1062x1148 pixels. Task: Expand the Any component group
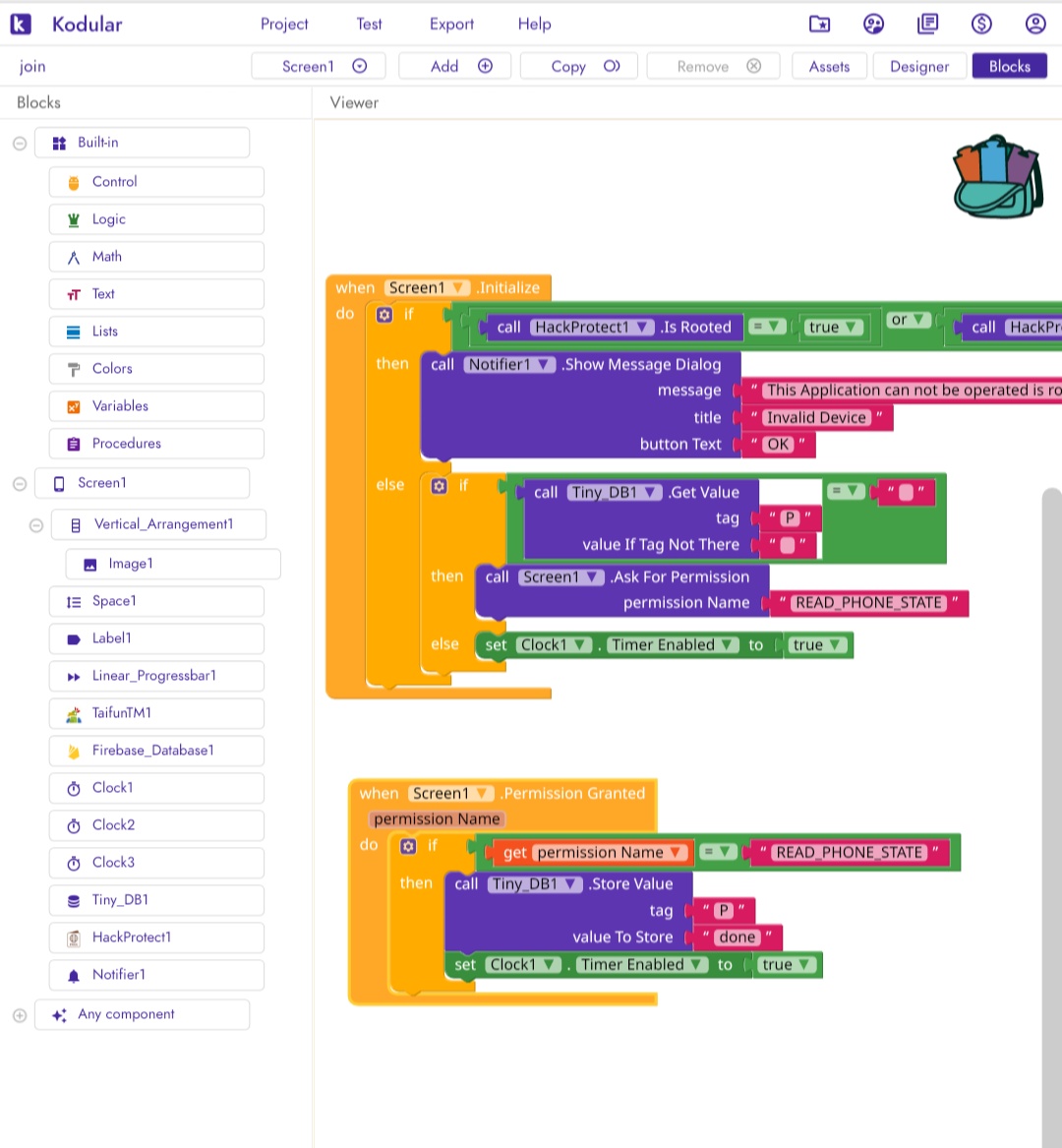pos(20,1015)
